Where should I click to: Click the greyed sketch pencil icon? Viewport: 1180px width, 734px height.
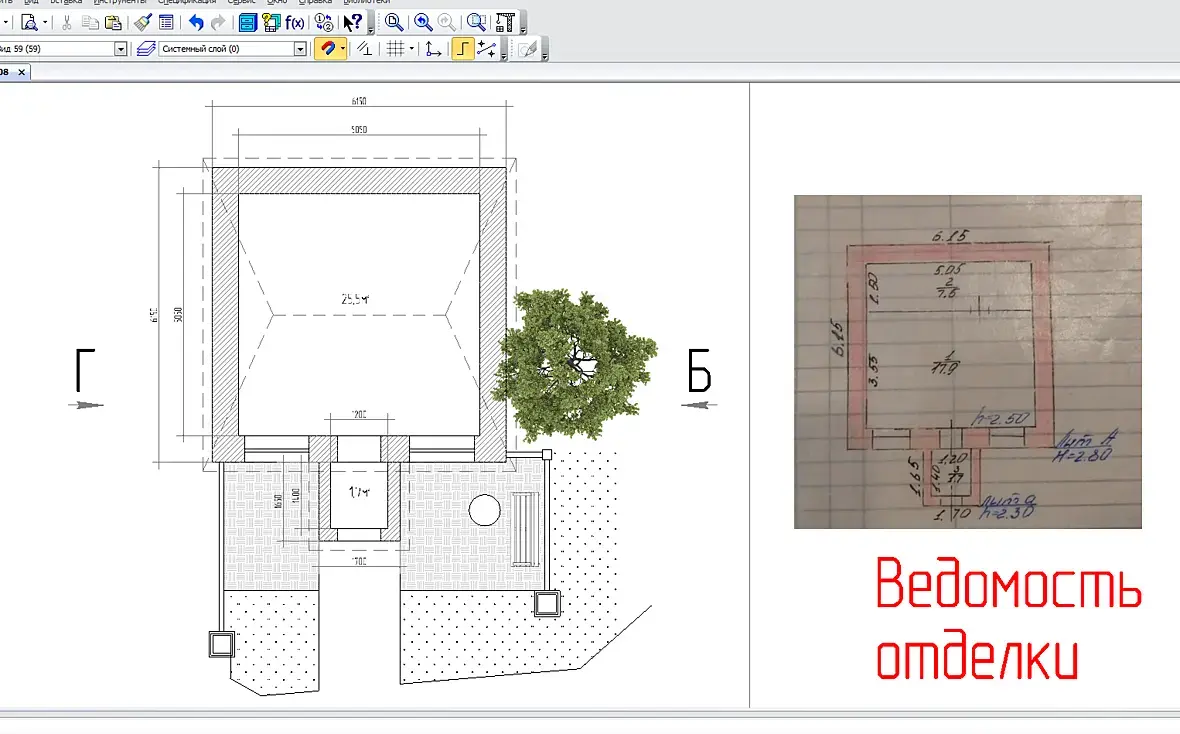click(x=528, y=49)
